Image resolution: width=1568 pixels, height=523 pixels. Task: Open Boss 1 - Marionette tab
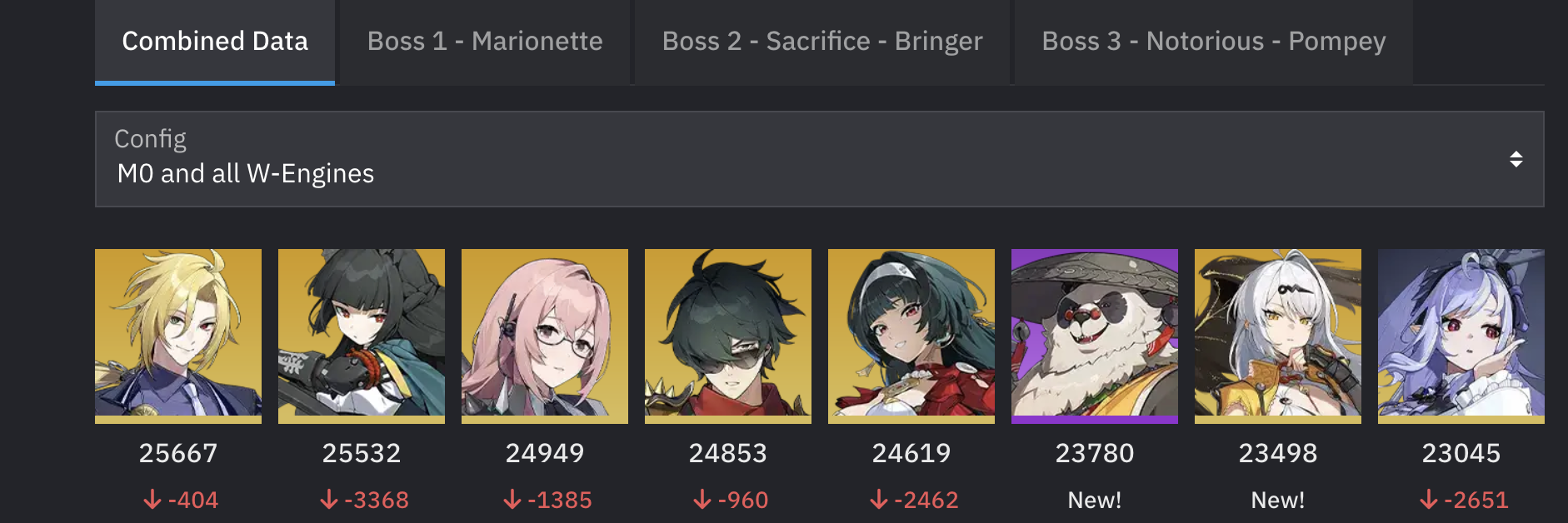click(x=485, y=42)
